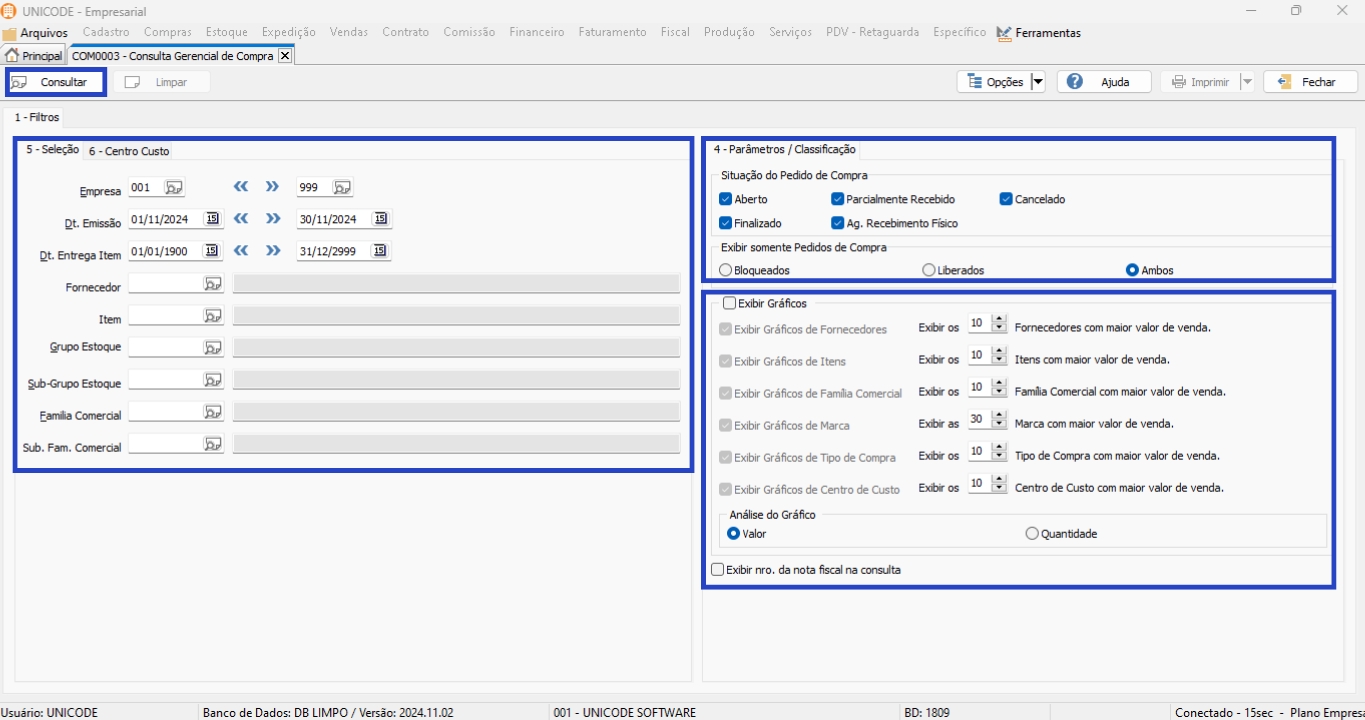The height and width of the screenshot is (720, 1365).
Task: Click previous arrows on Dt. Emissão row
Action: click(x=241, y=219)
